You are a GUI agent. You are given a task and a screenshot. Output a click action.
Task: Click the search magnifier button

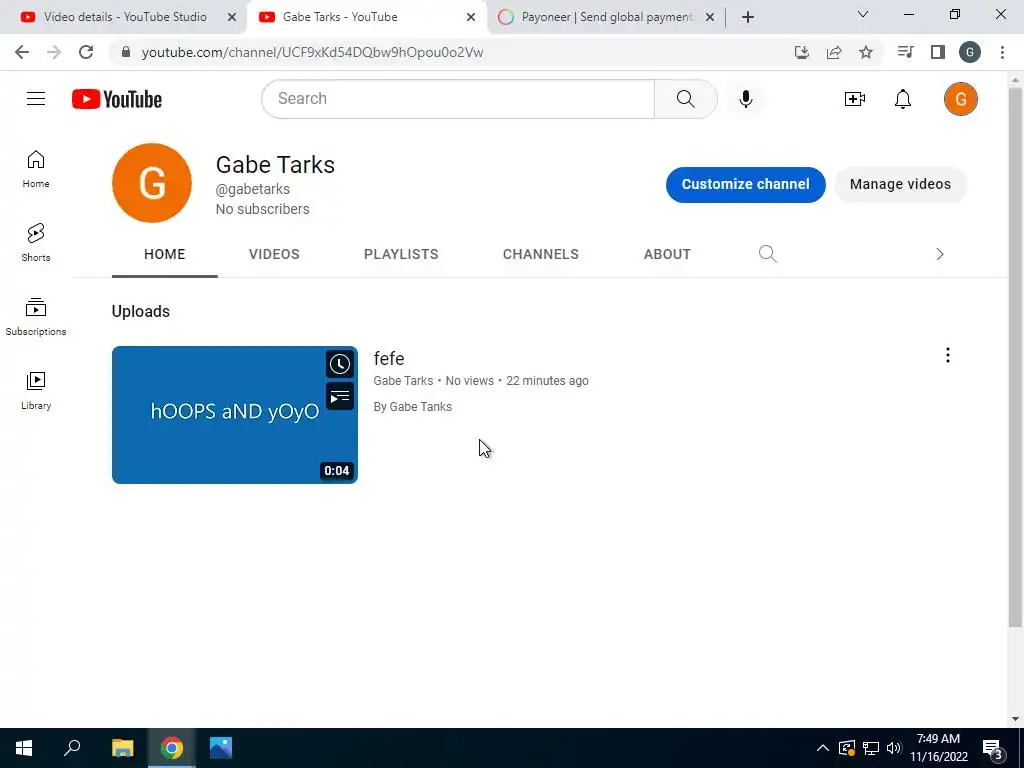(685, 99)
